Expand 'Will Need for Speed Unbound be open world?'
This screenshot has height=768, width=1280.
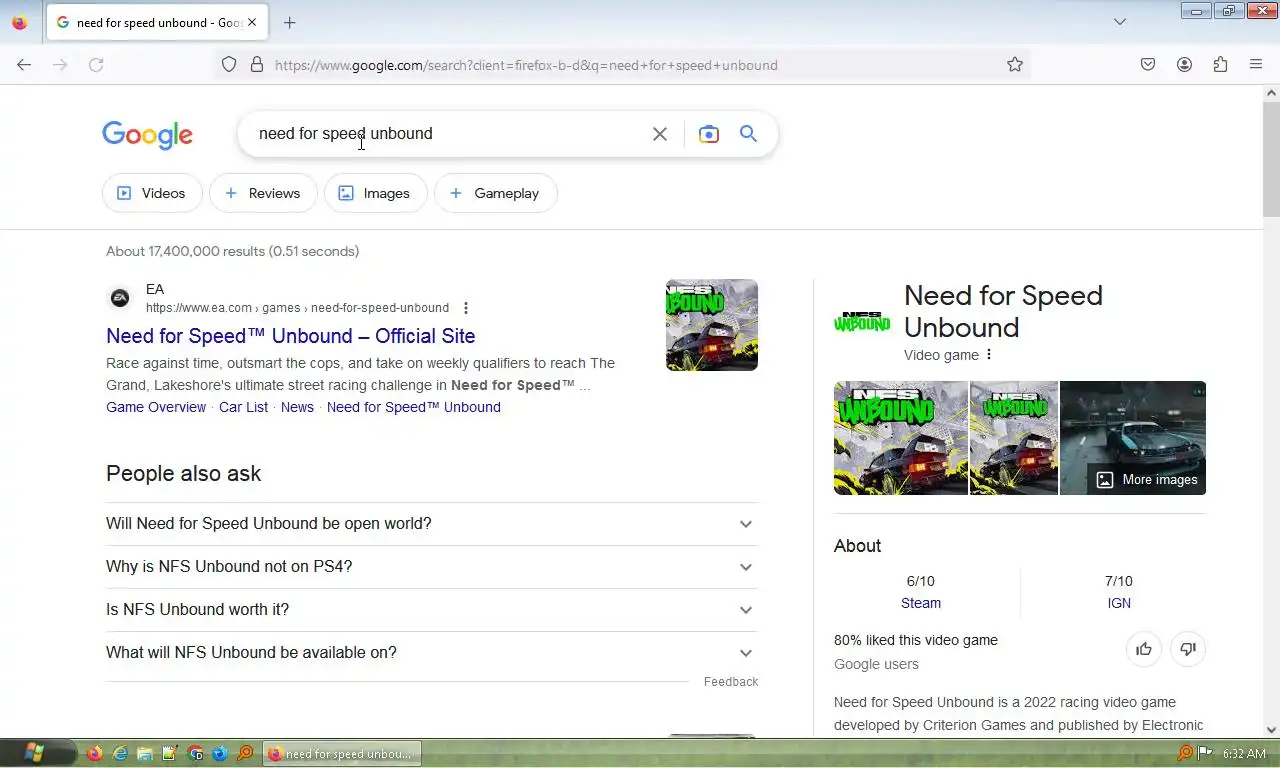pyautogui.click(x=432, y=524)
